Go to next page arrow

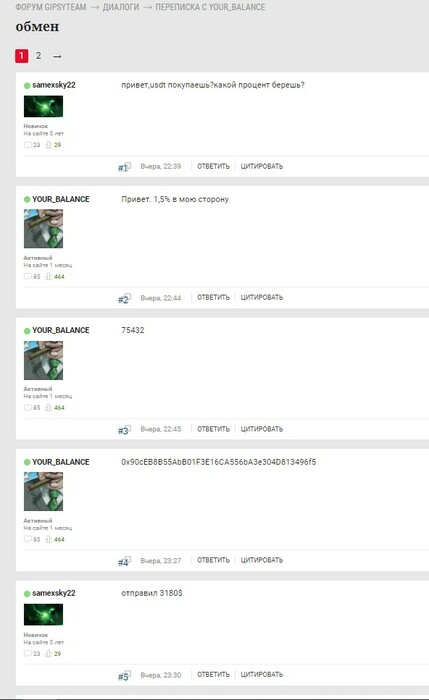(57, 56)
